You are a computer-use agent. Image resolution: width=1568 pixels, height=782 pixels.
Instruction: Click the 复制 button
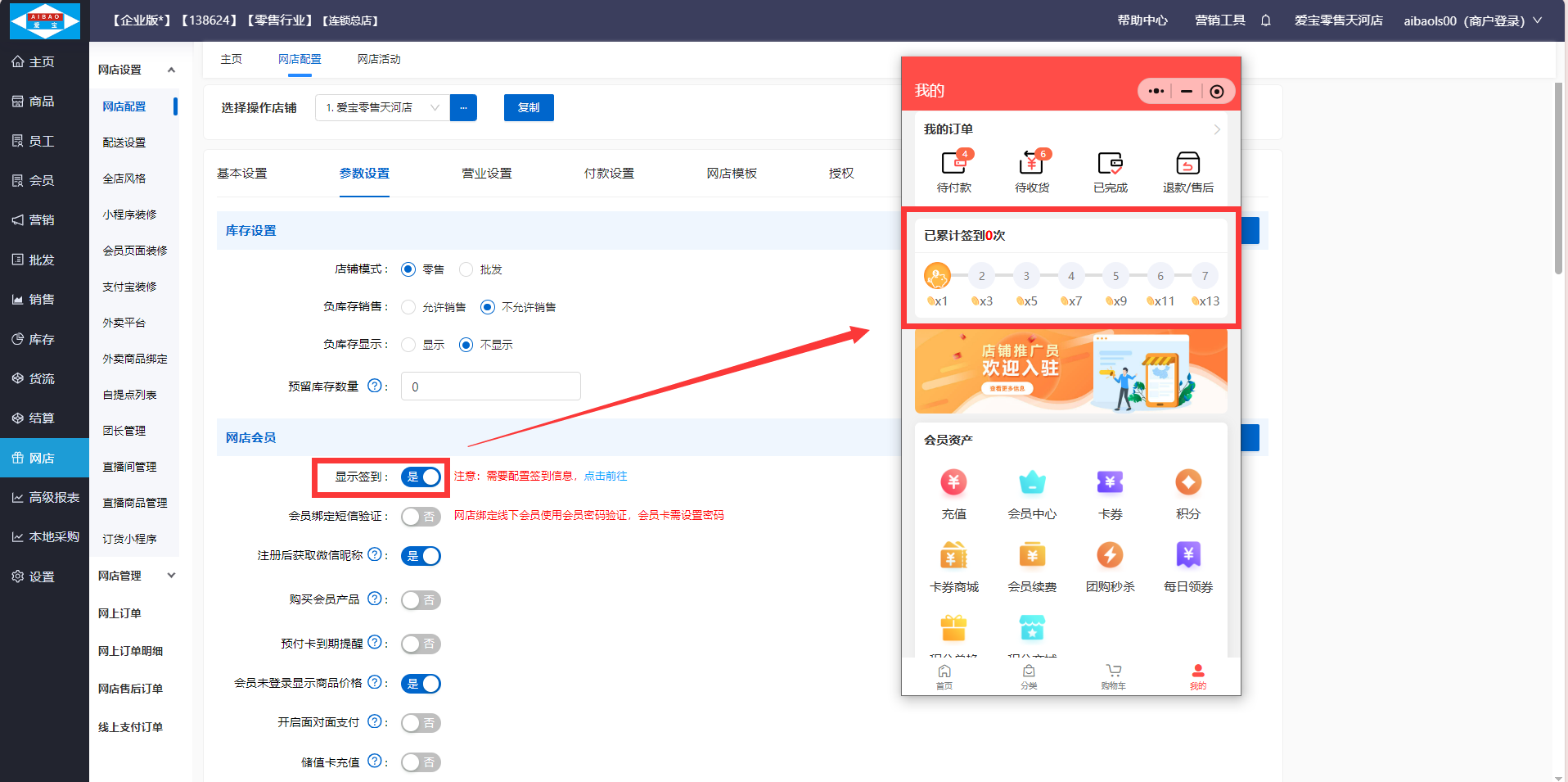coord(529,108)
